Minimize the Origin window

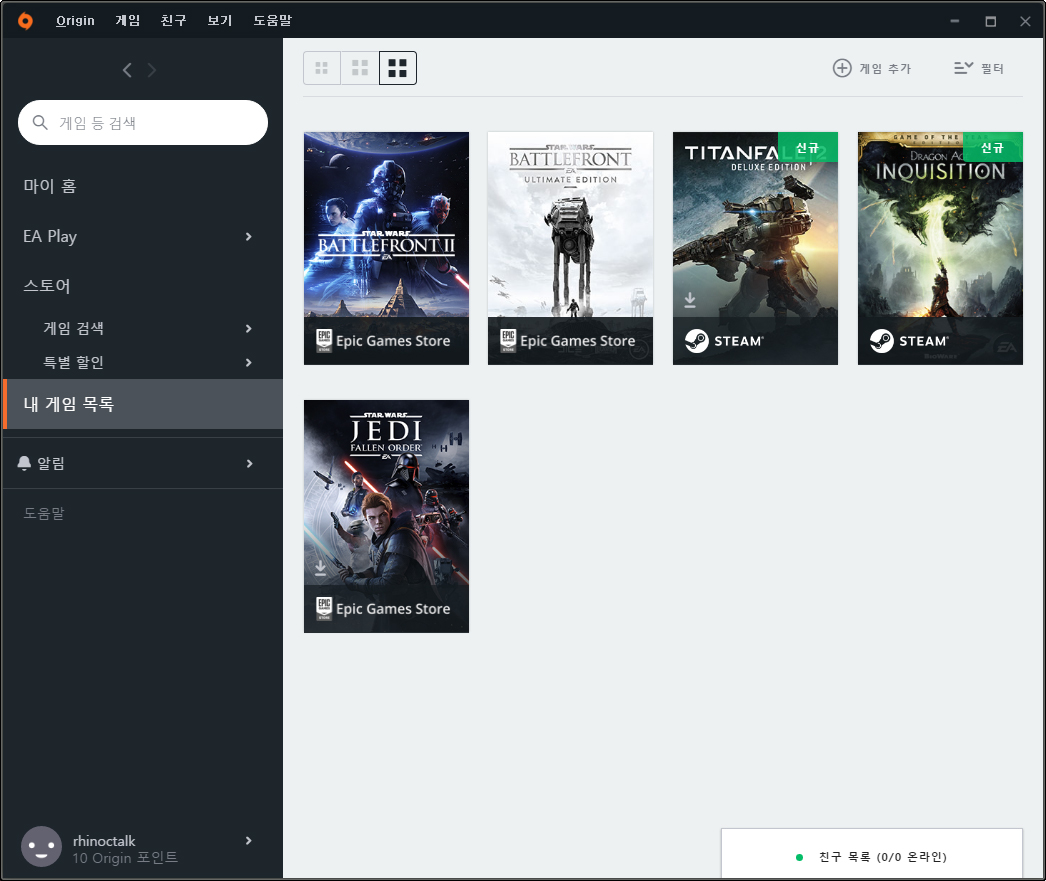955,21
